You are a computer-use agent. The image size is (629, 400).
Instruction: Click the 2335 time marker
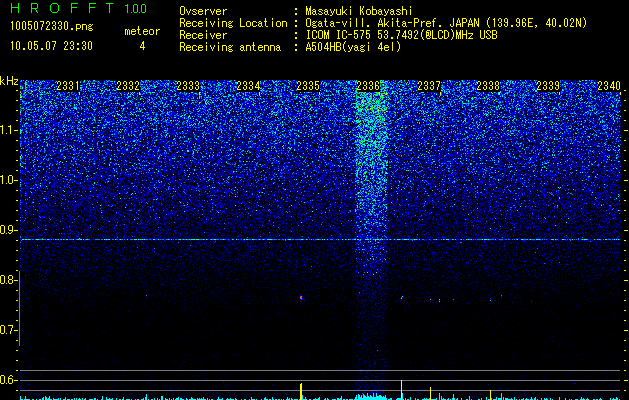pos(308,86)
